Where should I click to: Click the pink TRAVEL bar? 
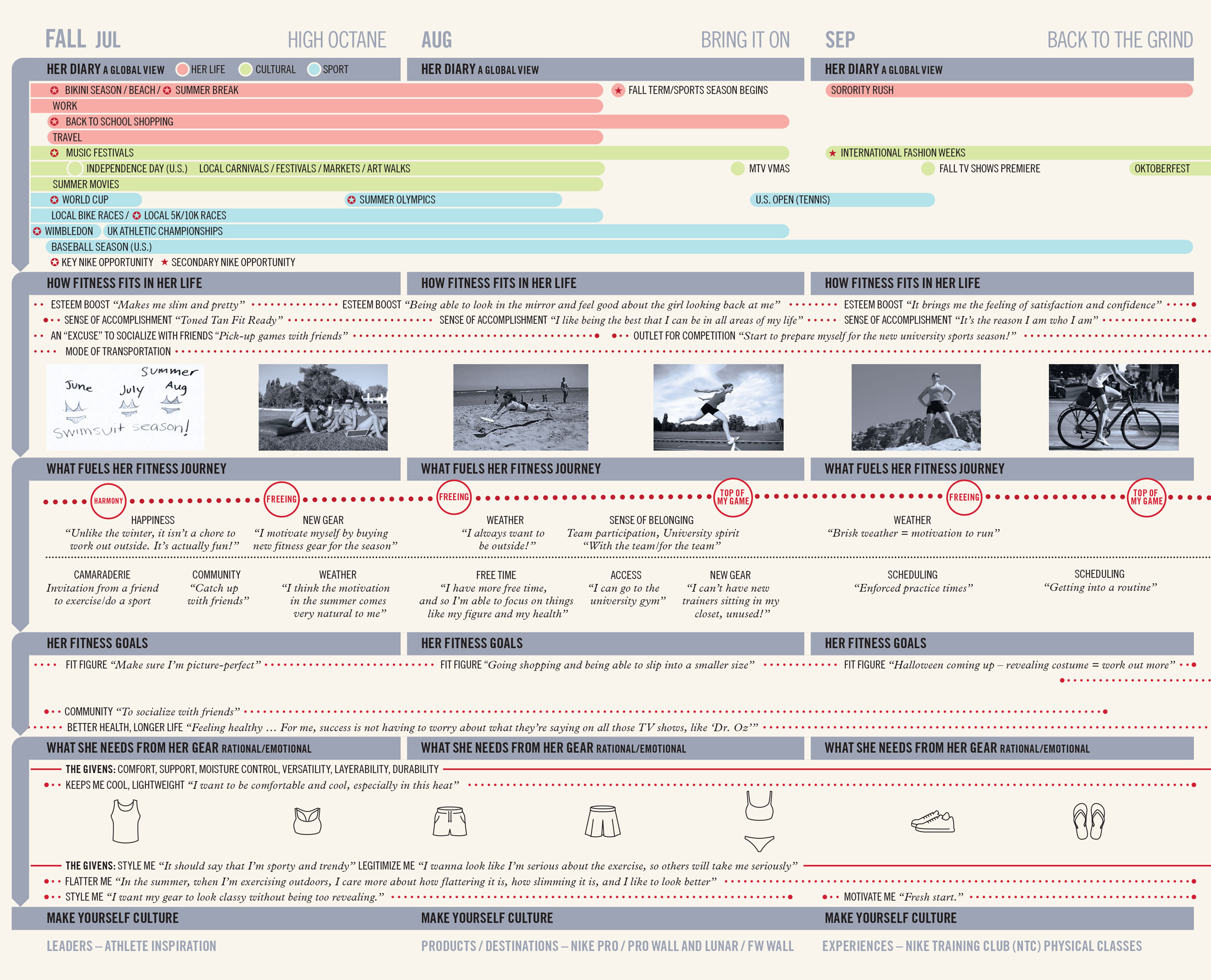coord(325,137)
